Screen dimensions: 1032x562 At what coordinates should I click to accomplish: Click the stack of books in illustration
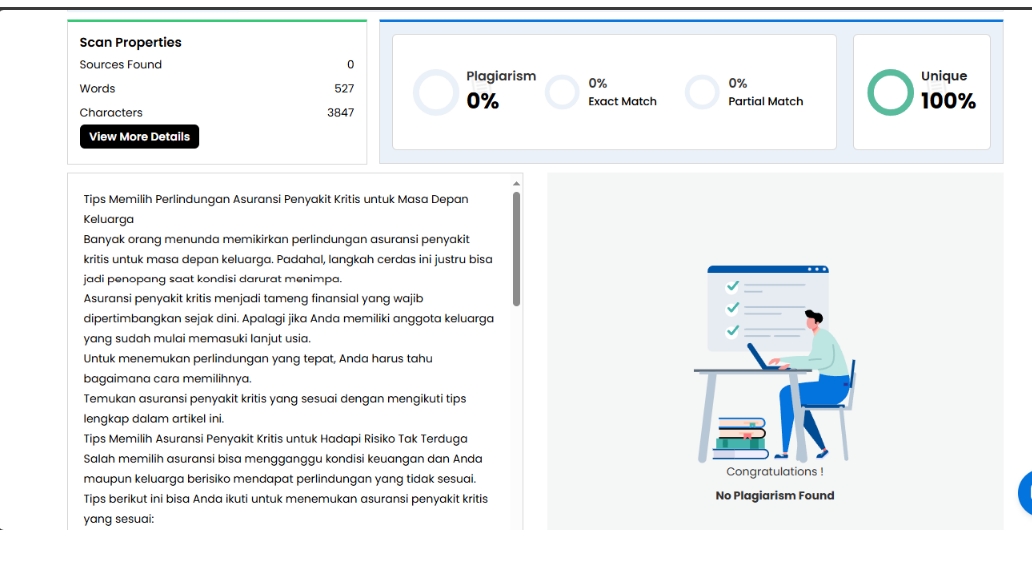[x=741, y=434]
